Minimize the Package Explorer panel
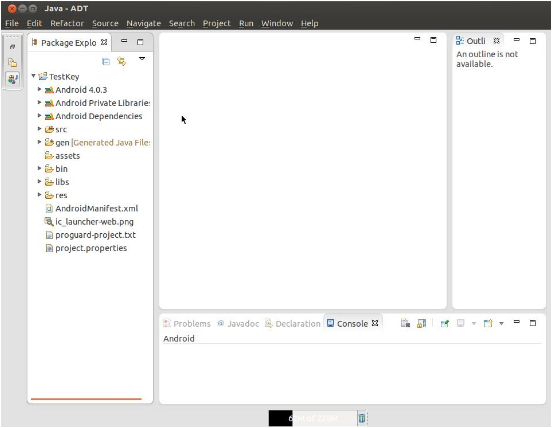553x428 pixels. pos(124,41)
